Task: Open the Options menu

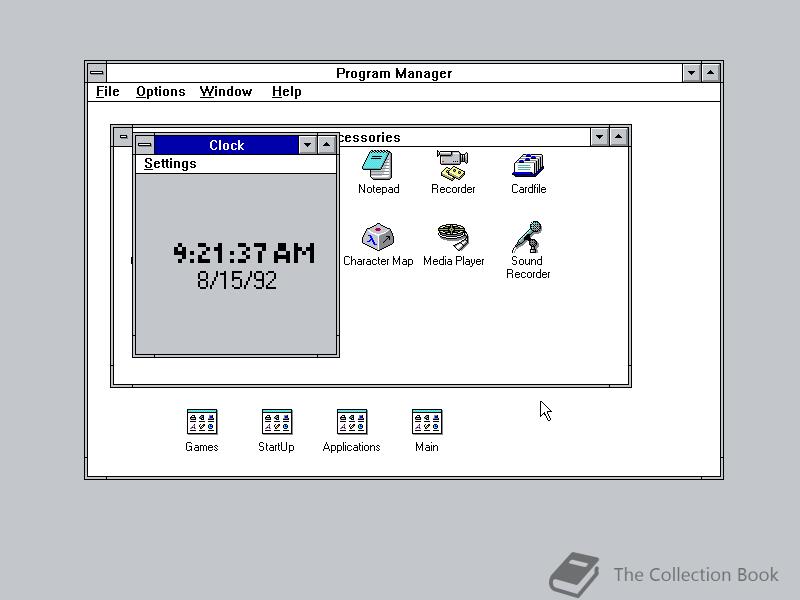Action: point(160,92)
